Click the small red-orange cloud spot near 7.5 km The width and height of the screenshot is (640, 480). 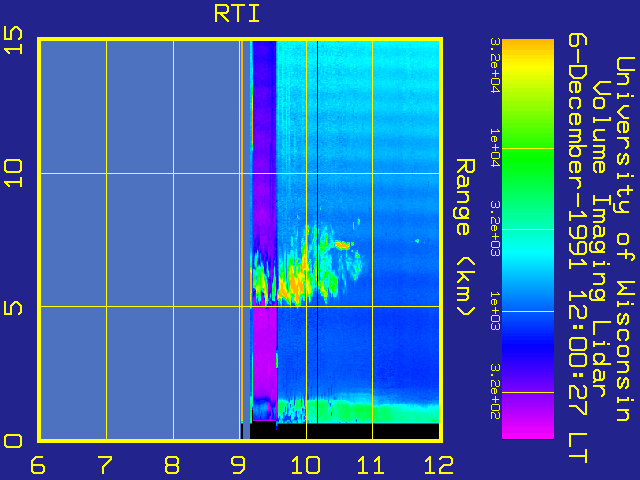tap(343, 245)
